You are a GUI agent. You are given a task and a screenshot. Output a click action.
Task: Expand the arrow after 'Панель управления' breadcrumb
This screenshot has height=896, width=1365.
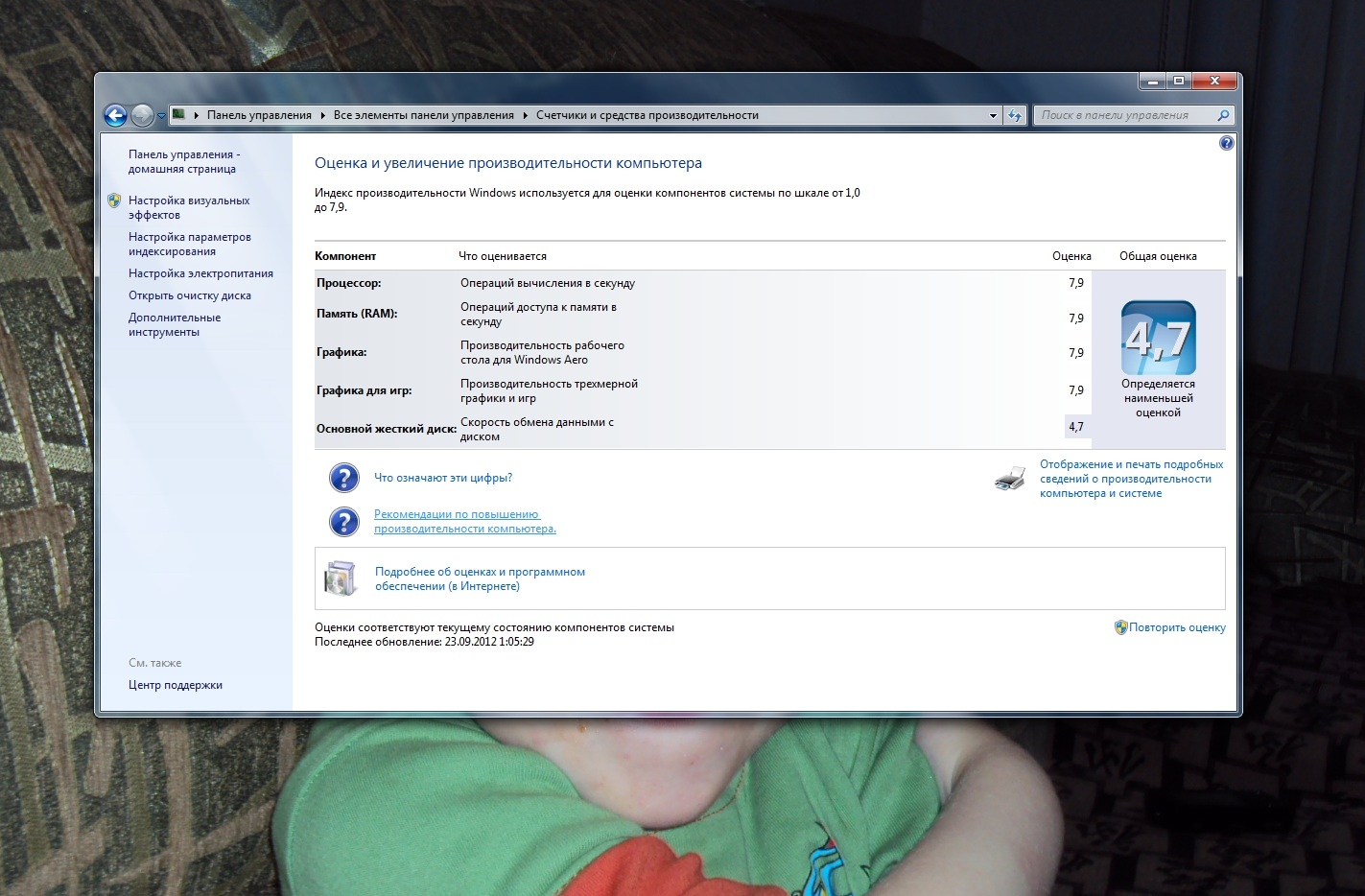click(x=323, y=115)
